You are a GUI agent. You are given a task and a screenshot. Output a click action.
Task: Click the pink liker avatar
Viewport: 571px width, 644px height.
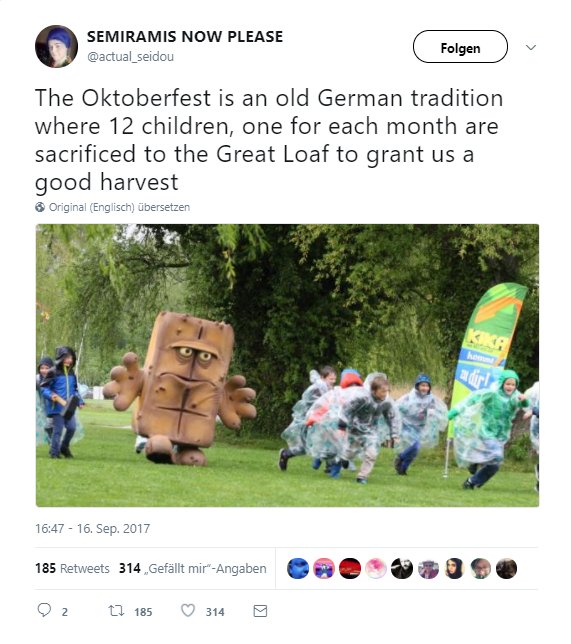coord(376,568)
